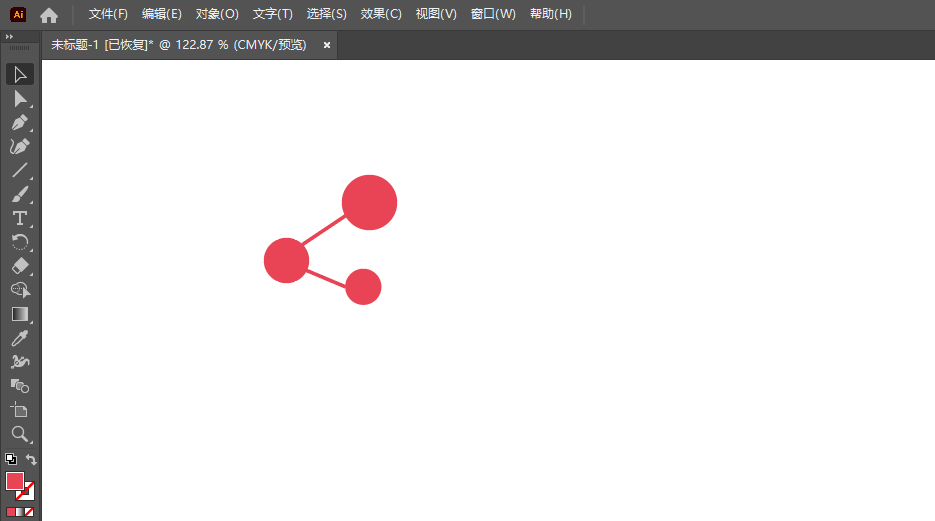
Task: Select the left red circle on canvas
Action: (286, 260)
